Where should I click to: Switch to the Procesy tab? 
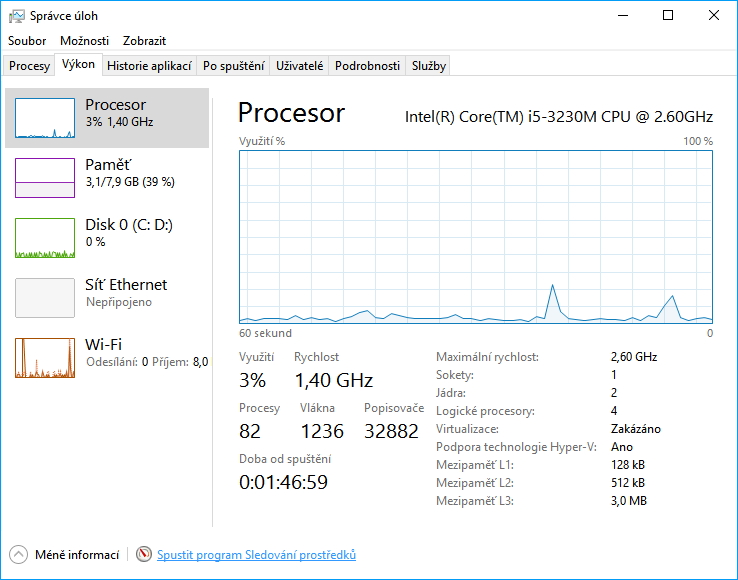[29, 66]
